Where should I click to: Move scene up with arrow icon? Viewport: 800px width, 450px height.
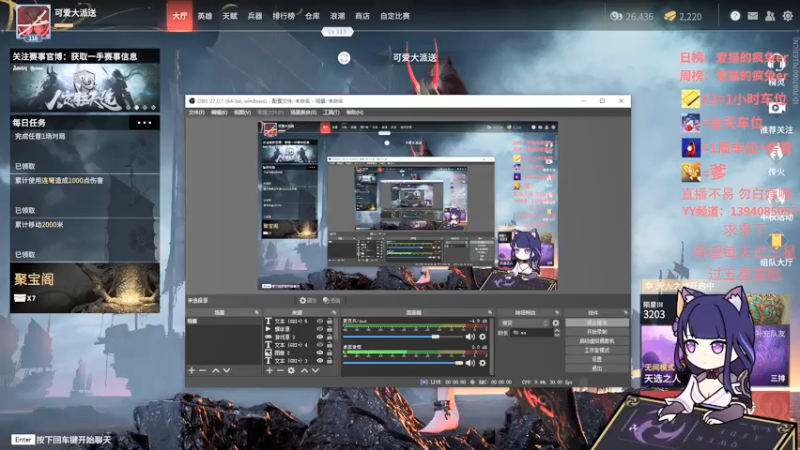(x=215, y=370)
